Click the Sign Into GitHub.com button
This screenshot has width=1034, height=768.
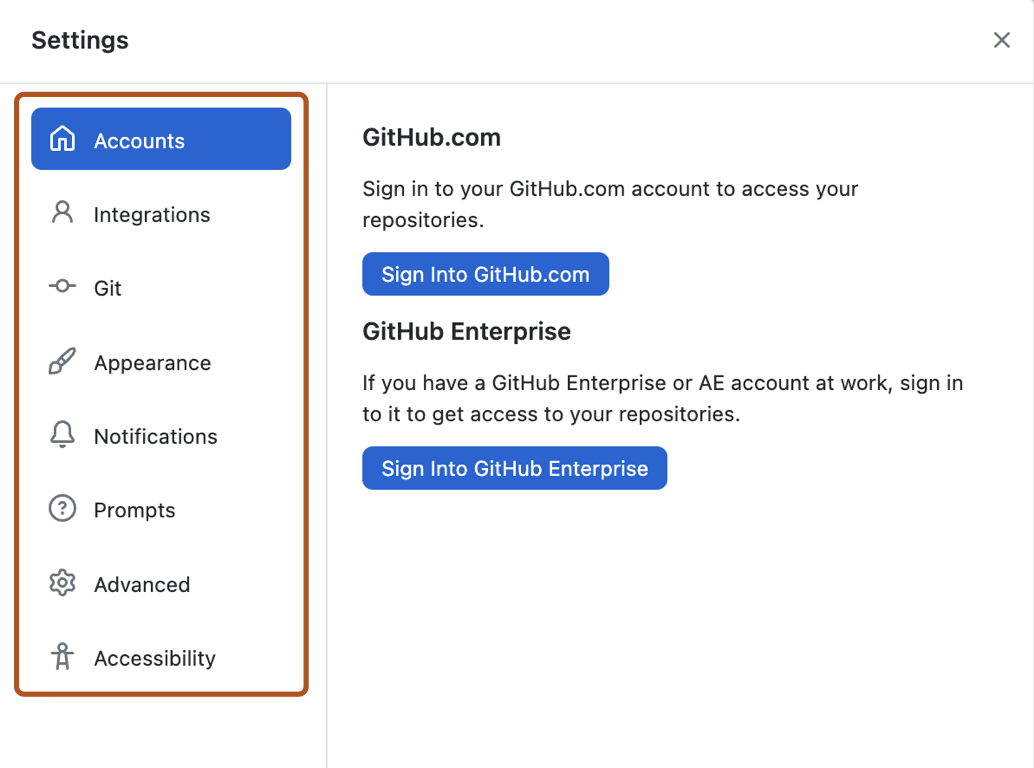(485, 274)
